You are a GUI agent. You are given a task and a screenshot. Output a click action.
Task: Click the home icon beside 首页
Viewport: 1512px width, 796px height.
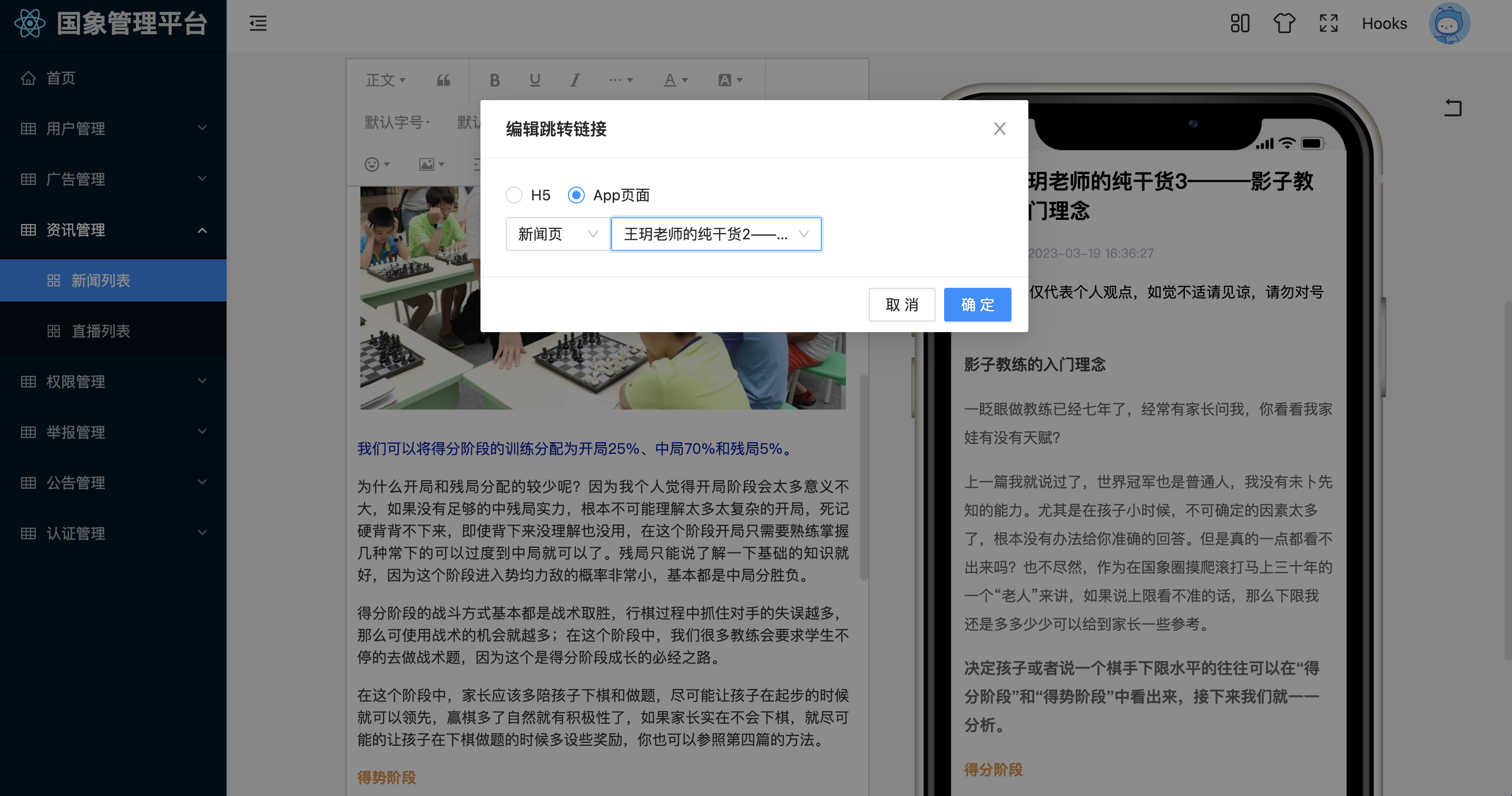(x=28, y=78)
